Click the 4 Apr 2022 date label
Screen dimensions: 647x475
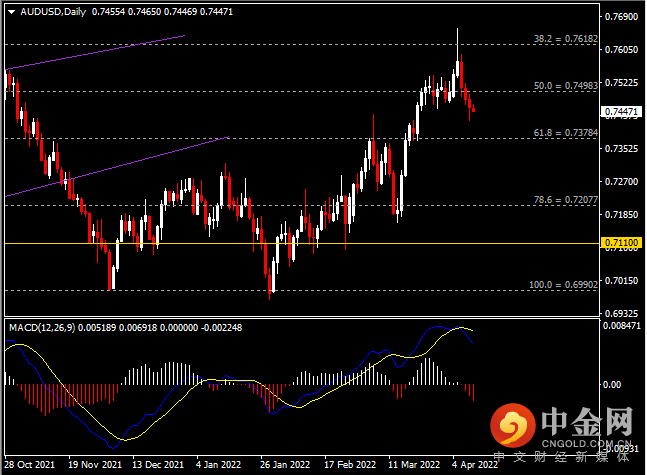pyautogui.click(x=475, y=465)
